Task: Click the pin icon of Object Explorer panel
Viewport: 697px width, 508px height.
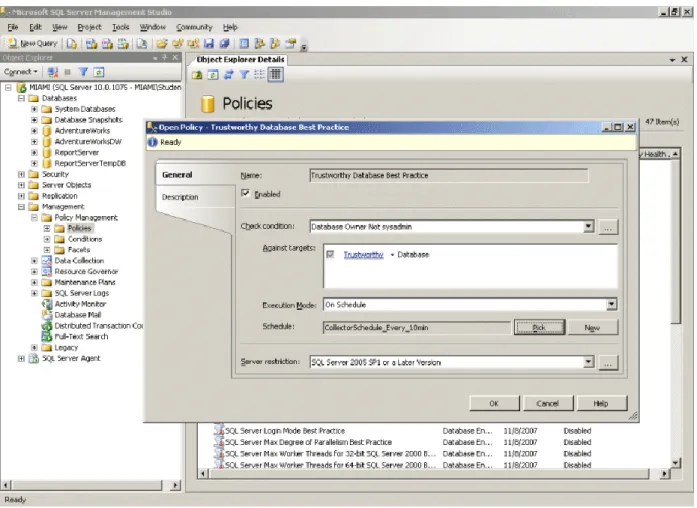Action: click(x=164, y=58)
